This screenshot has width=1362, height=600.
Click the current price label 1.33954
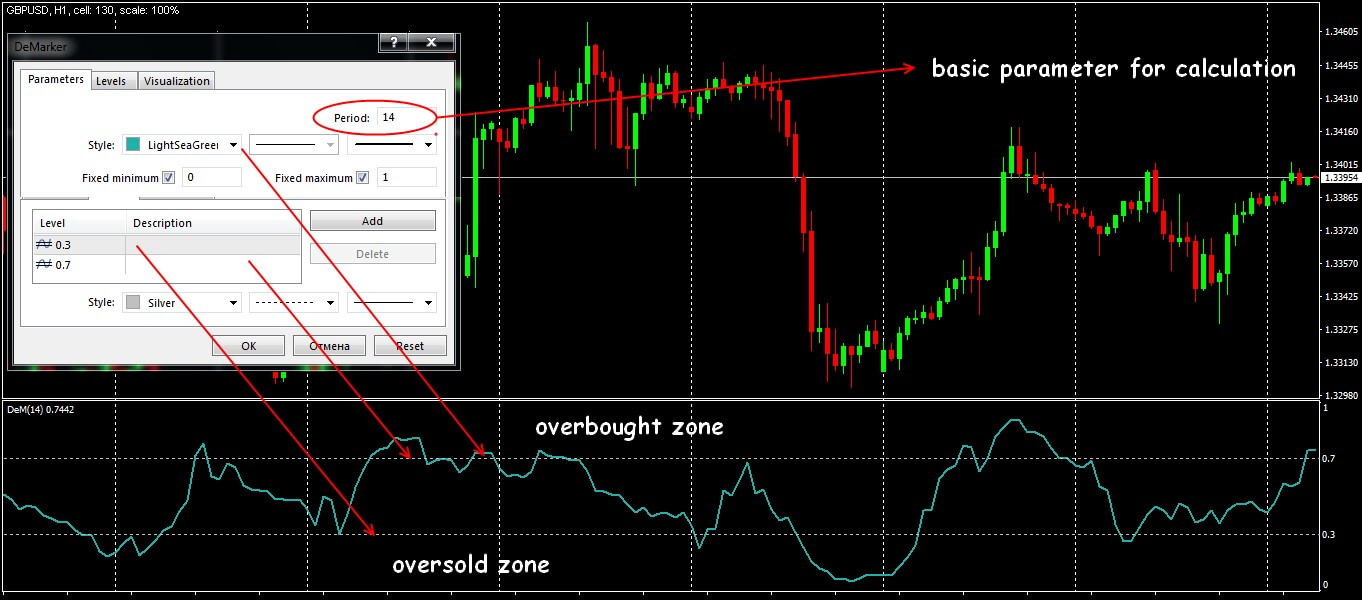pyautogui.click(x=1339, y=178)
